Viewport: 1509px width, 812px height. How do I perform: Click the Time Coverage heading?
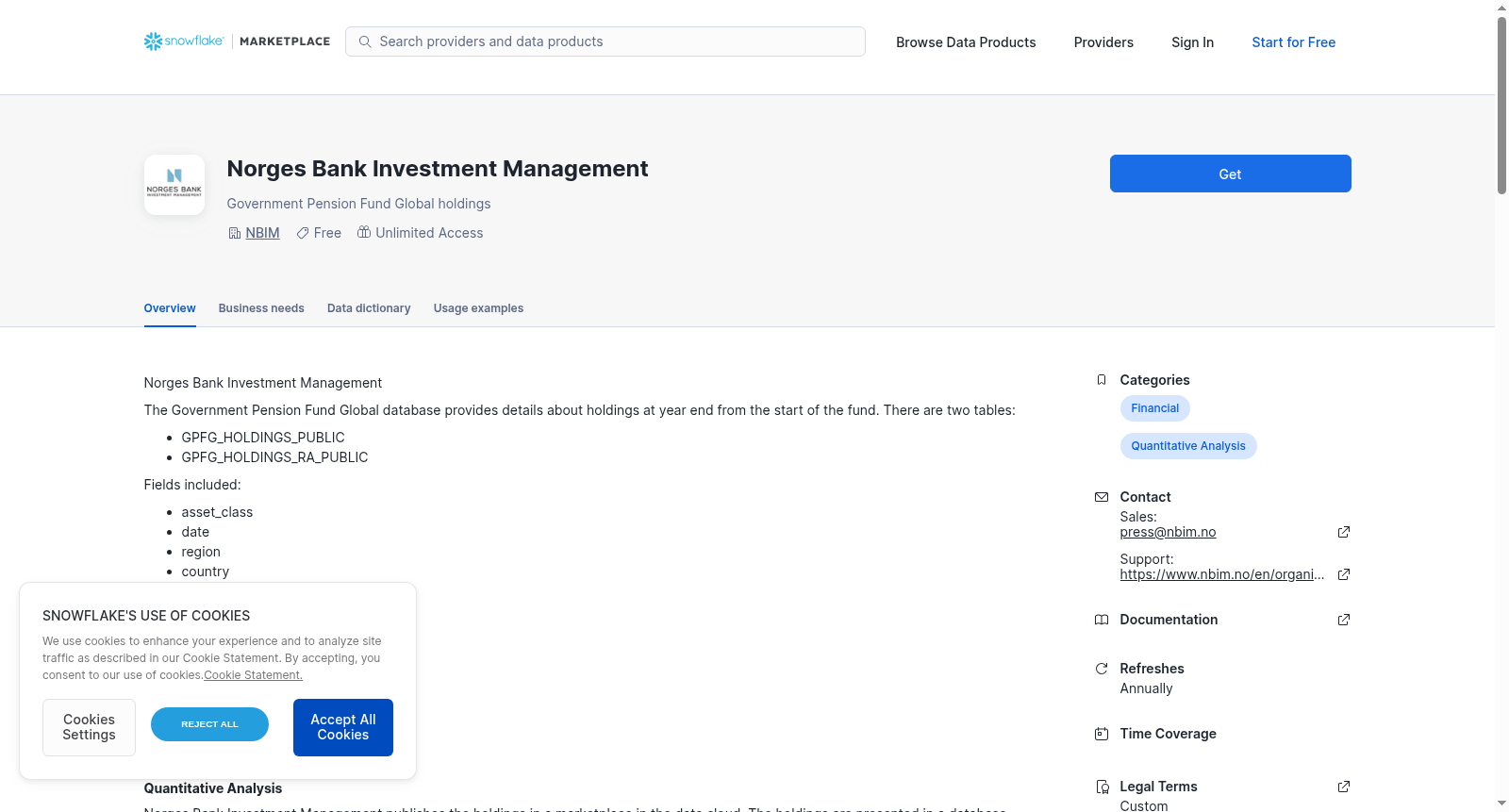coord(1168,734)
